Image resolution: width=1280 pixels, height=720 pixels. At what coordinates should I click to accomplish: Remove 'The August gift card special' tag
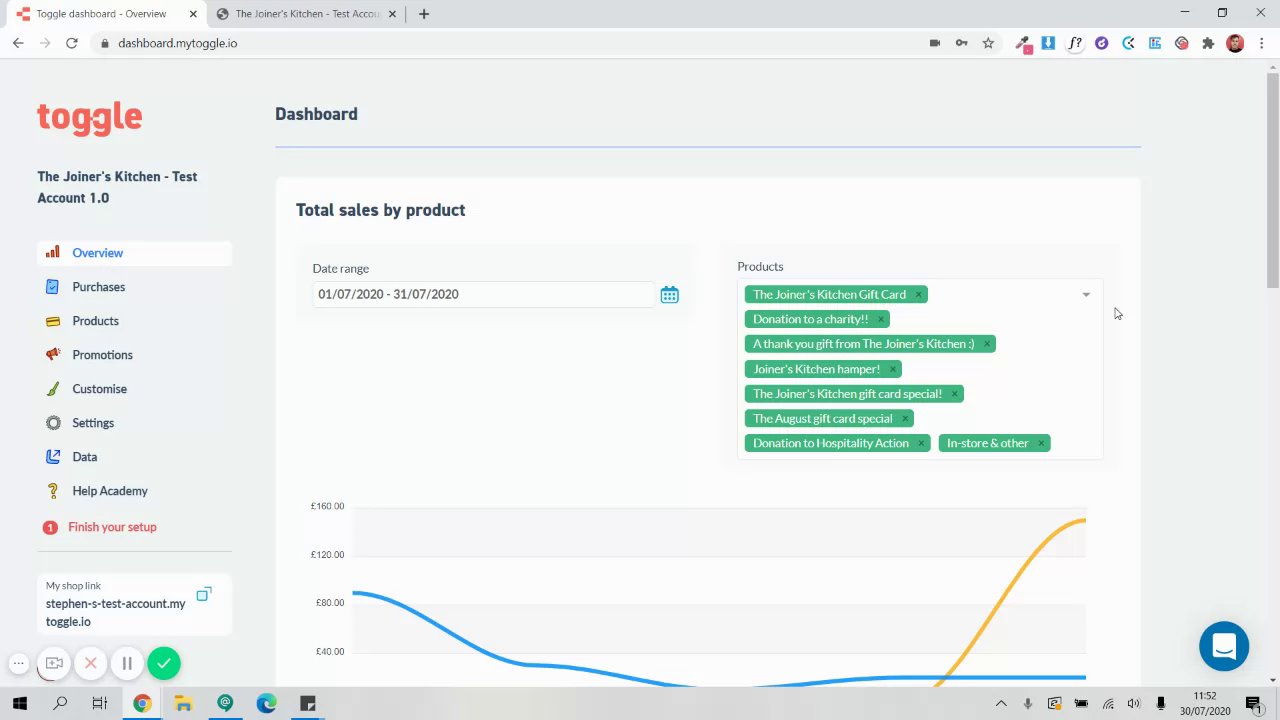904,419
